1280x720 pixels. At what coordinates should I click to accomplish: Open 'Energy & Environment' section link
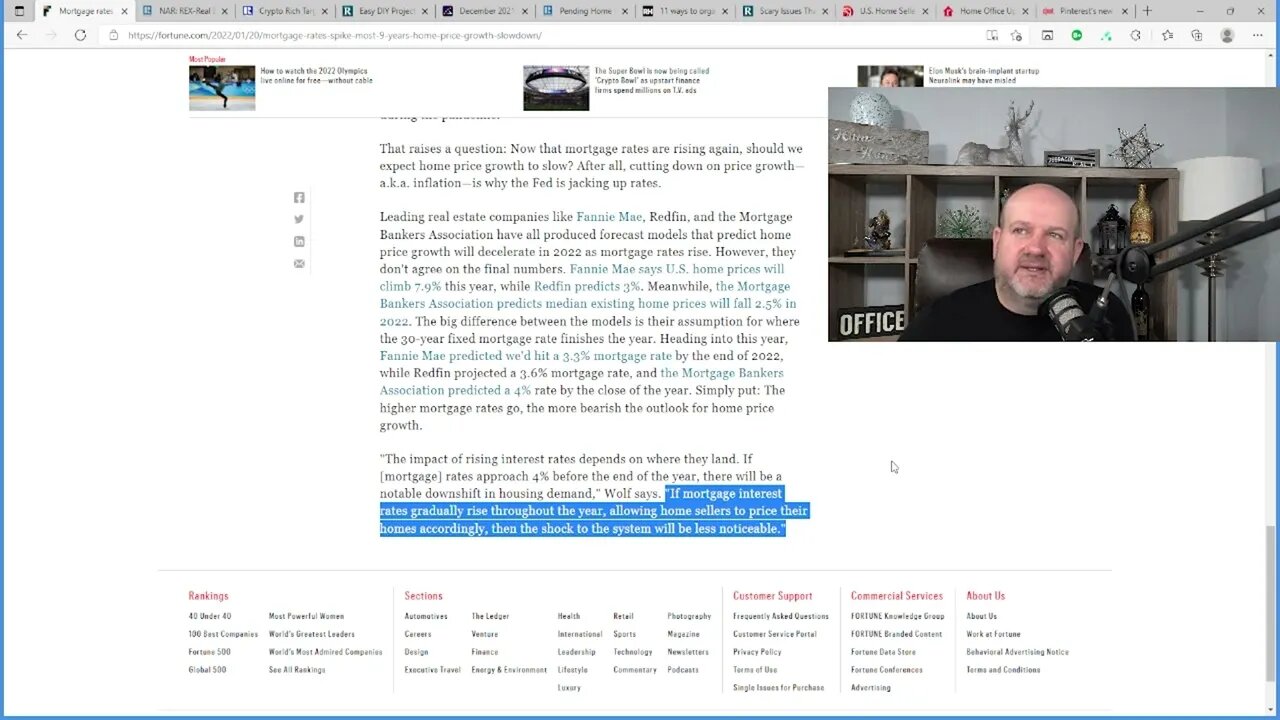point(510,670)
